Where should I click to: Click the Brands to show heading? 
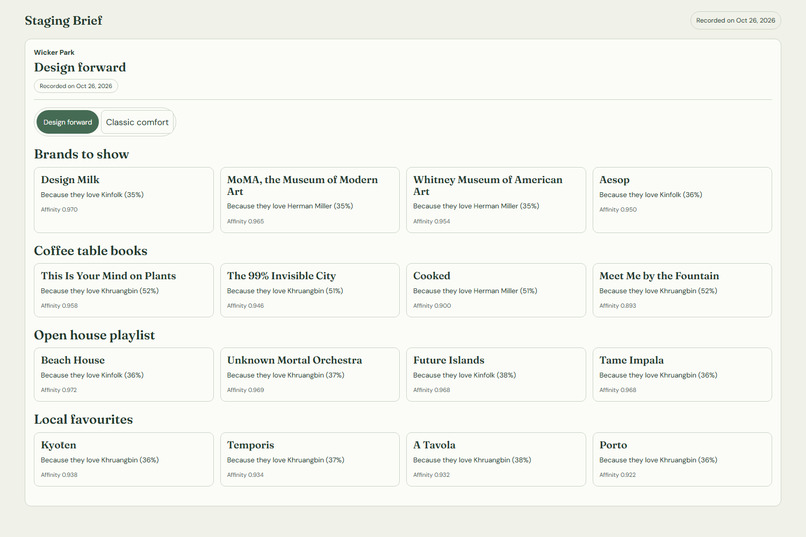click(81, 154)
